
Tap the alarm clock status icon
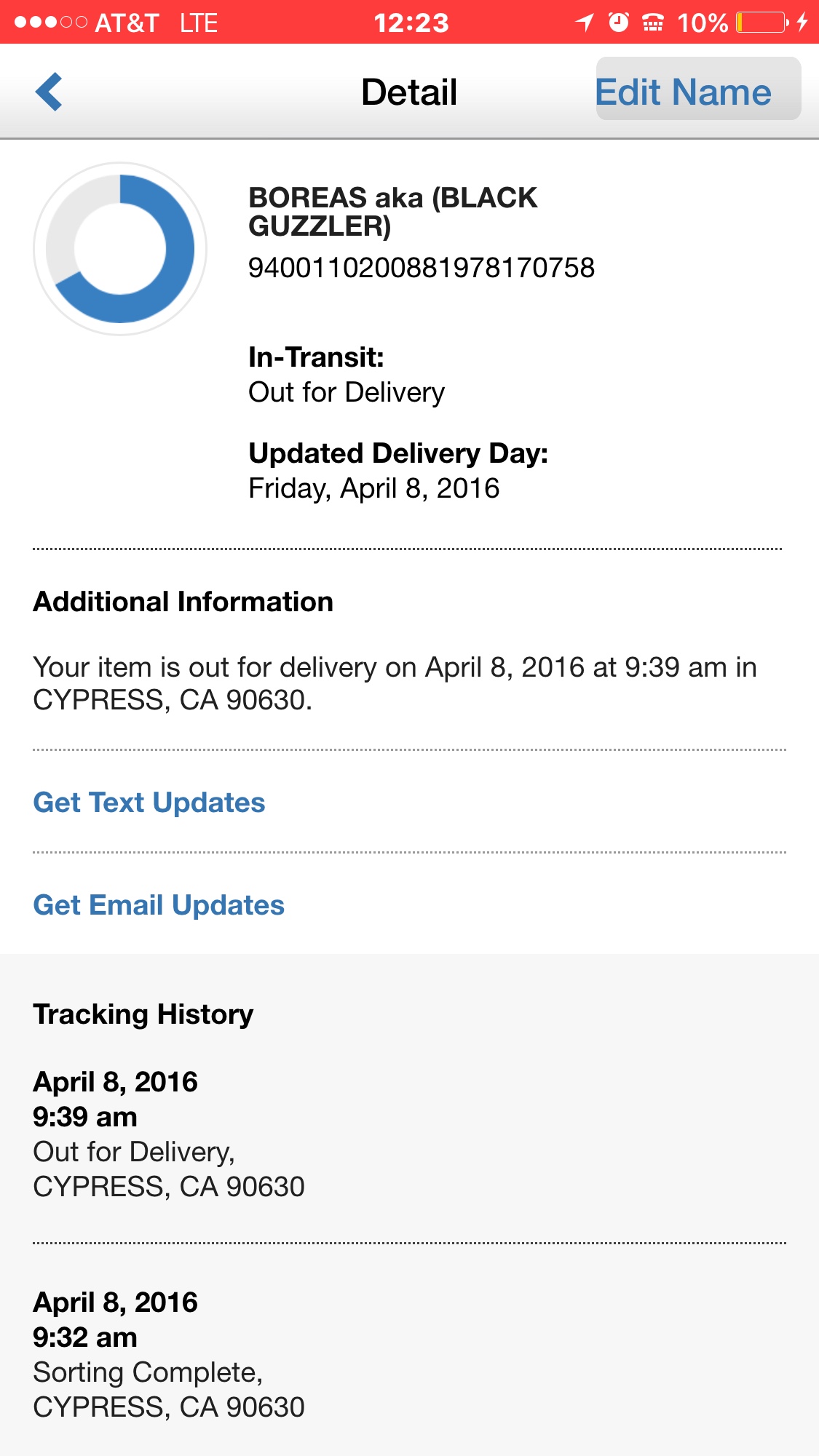619,23
